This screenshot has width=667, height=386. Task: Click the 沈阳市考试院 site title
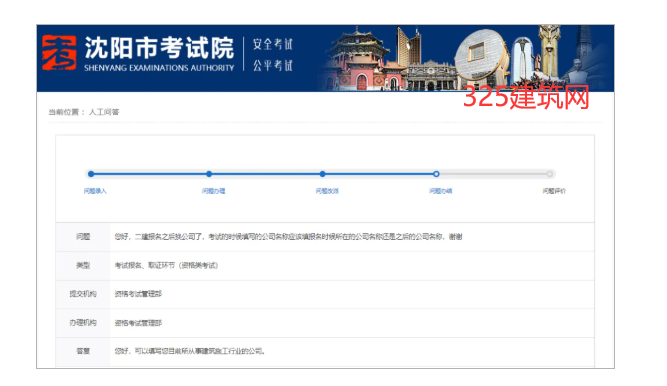point(159,48)
